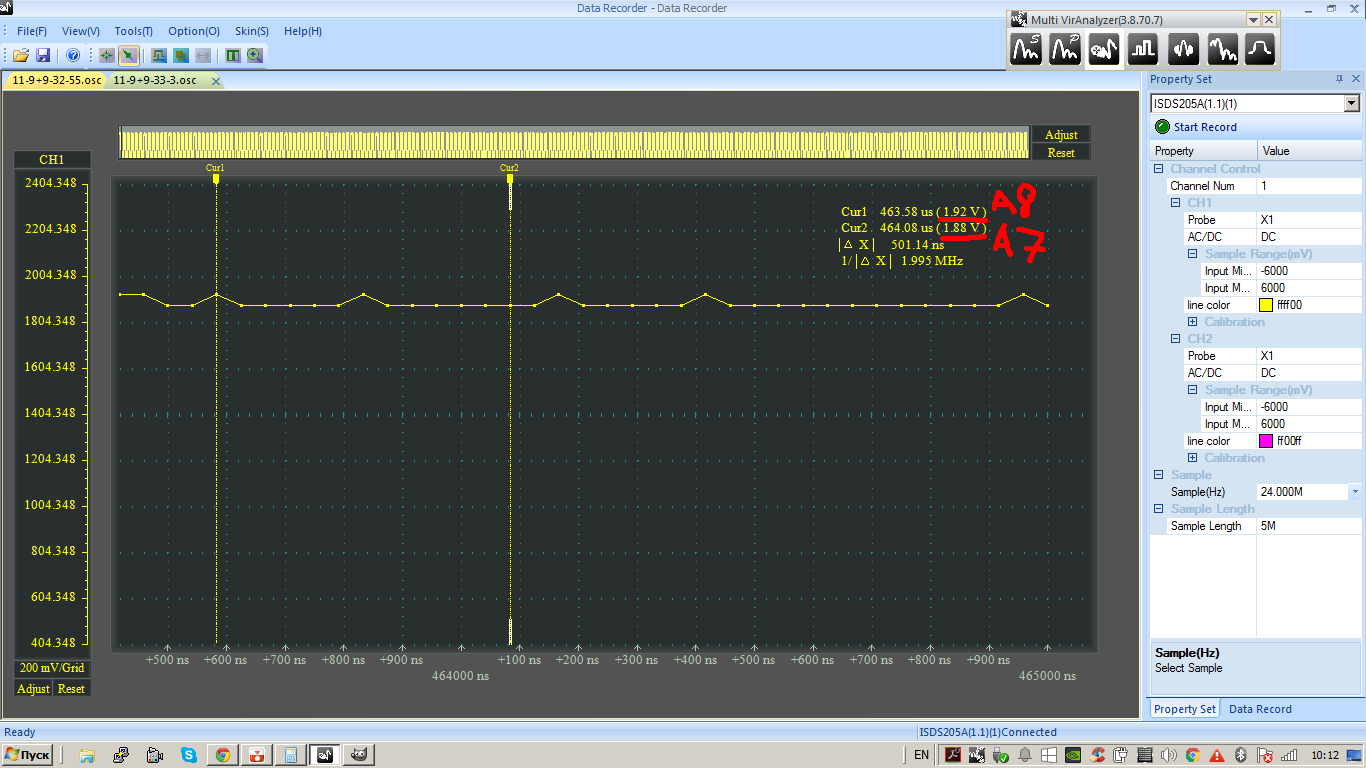
Task: Open the ISDS205A device dropdown
Action: pos(1352,103)
